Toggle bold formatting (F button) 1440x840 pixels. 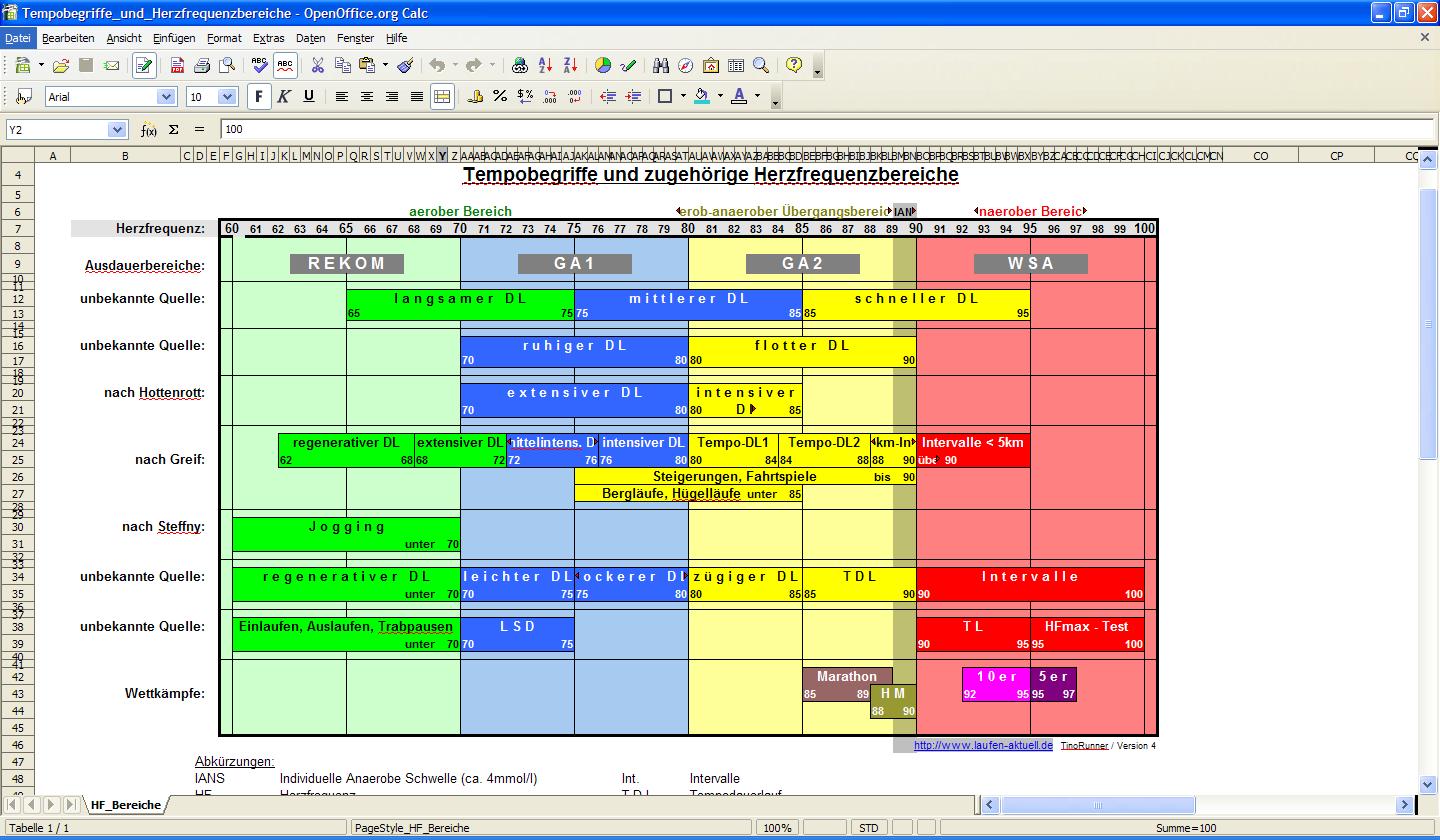[258, 97]
